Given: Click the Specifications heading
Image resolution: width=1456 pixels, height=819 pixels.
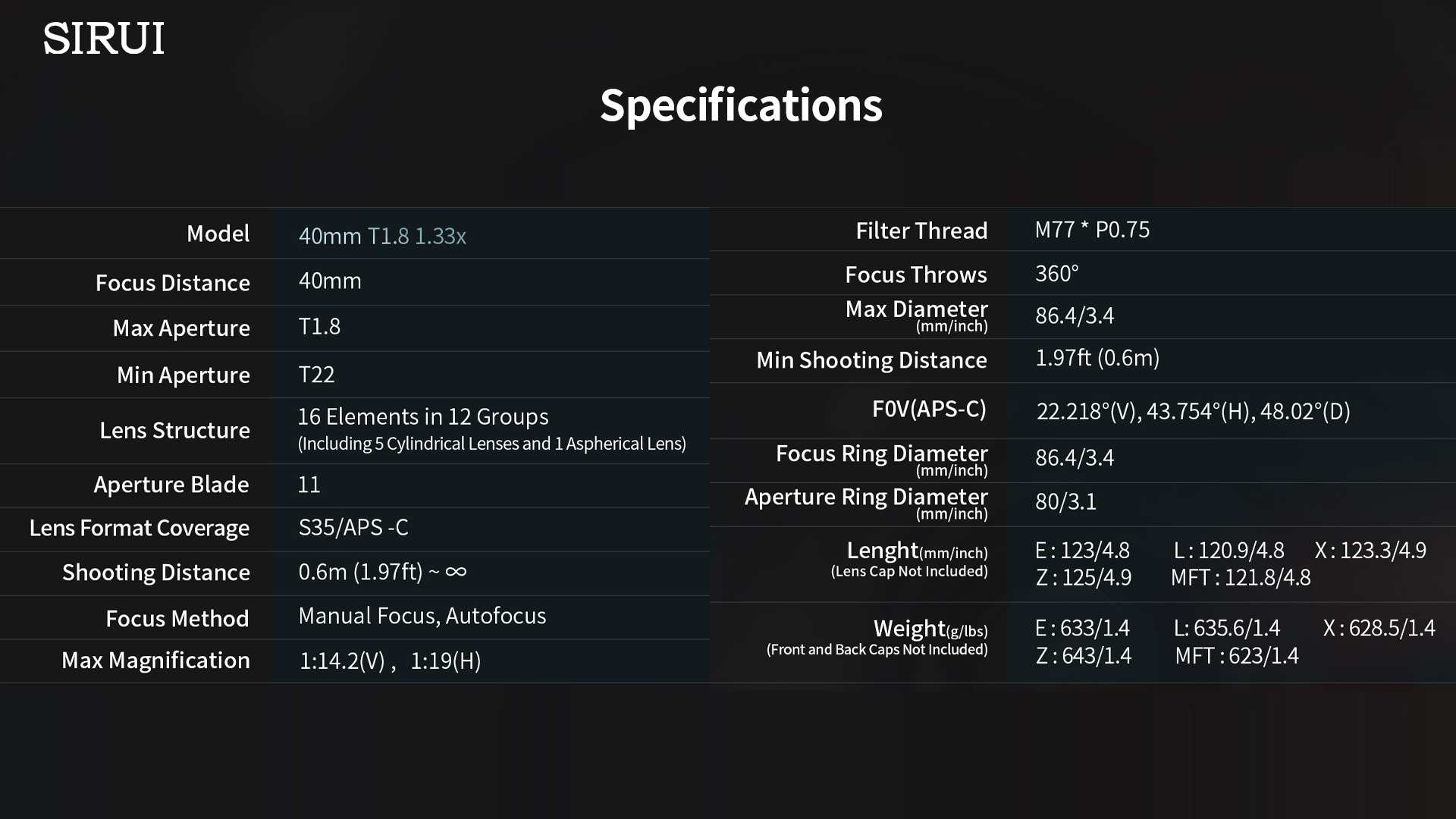Looking at the screenshot, I should tap(741, 105).
